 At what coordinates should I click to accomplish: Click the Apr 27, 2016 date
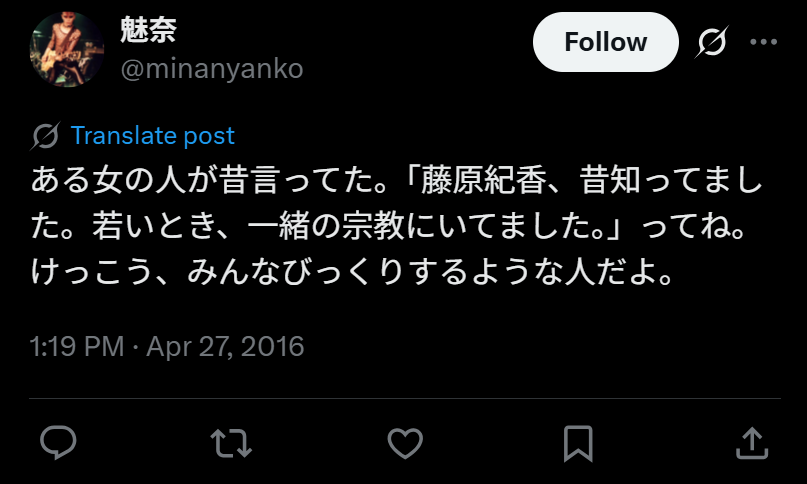(x=225, y=346)
